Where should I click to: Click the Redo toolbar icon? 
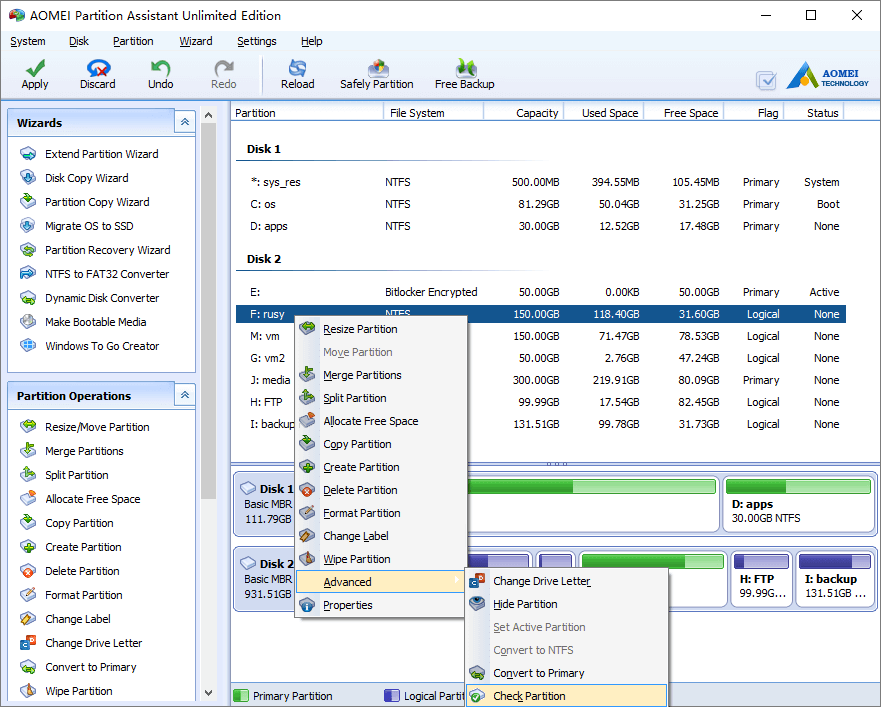point(222,72)
